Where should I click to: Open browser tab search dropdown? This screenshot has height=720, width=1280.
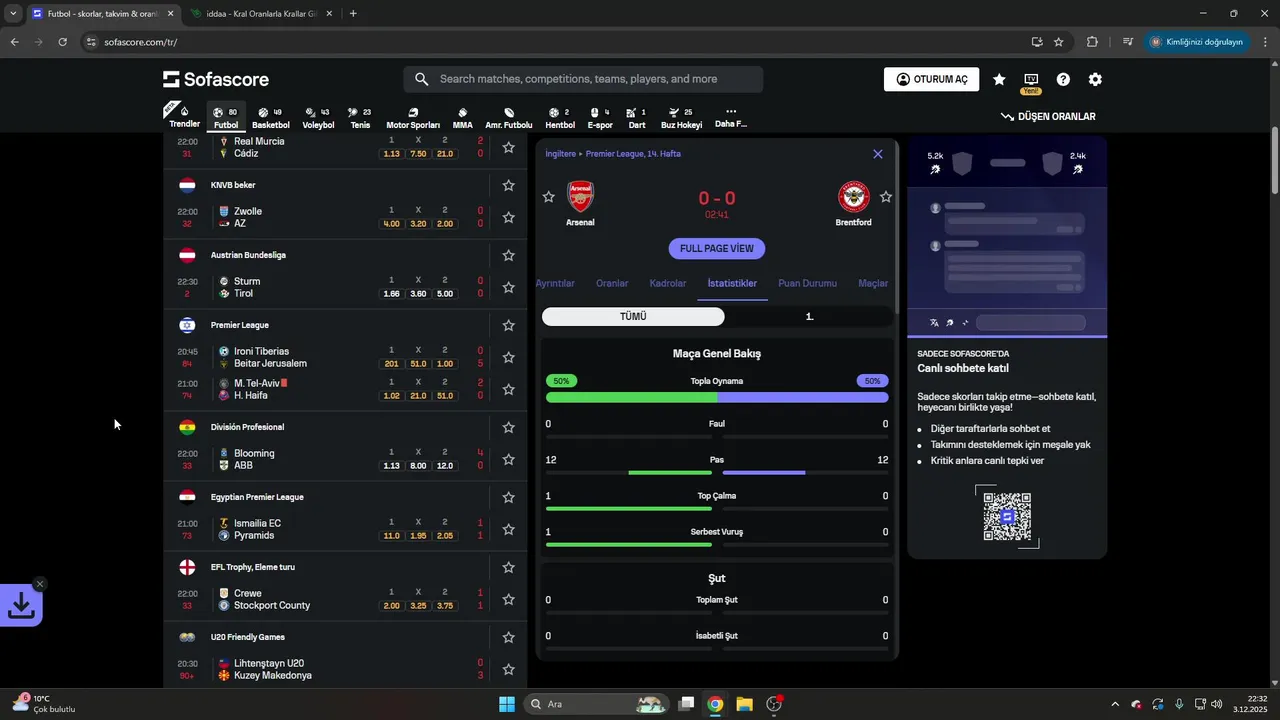pos(13,14)
